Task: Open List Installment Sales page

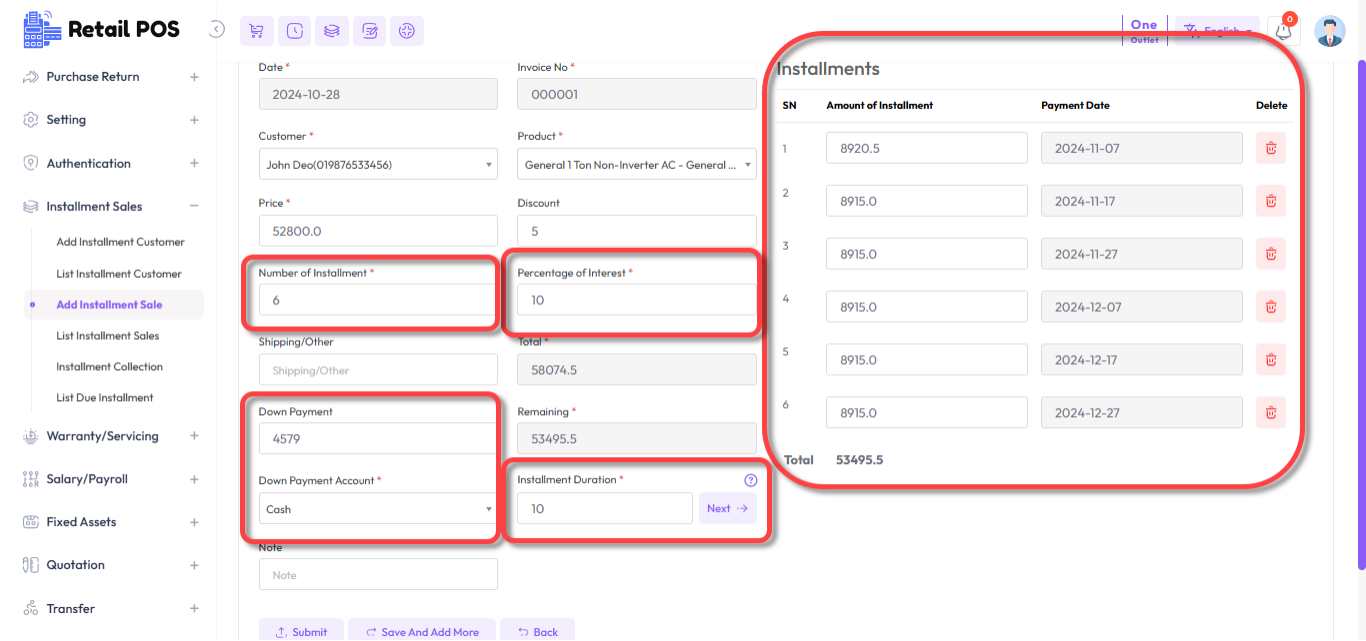Action: 108,336
